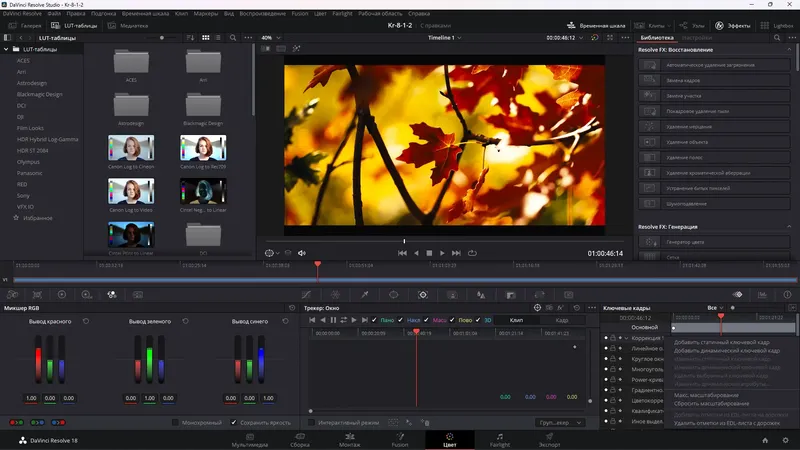Image resolution: width=800 pixels, height=450 pixels.
Task: Mute the viewer audio speaker icon
Action: pyautogui.click(x=302, y=253)
